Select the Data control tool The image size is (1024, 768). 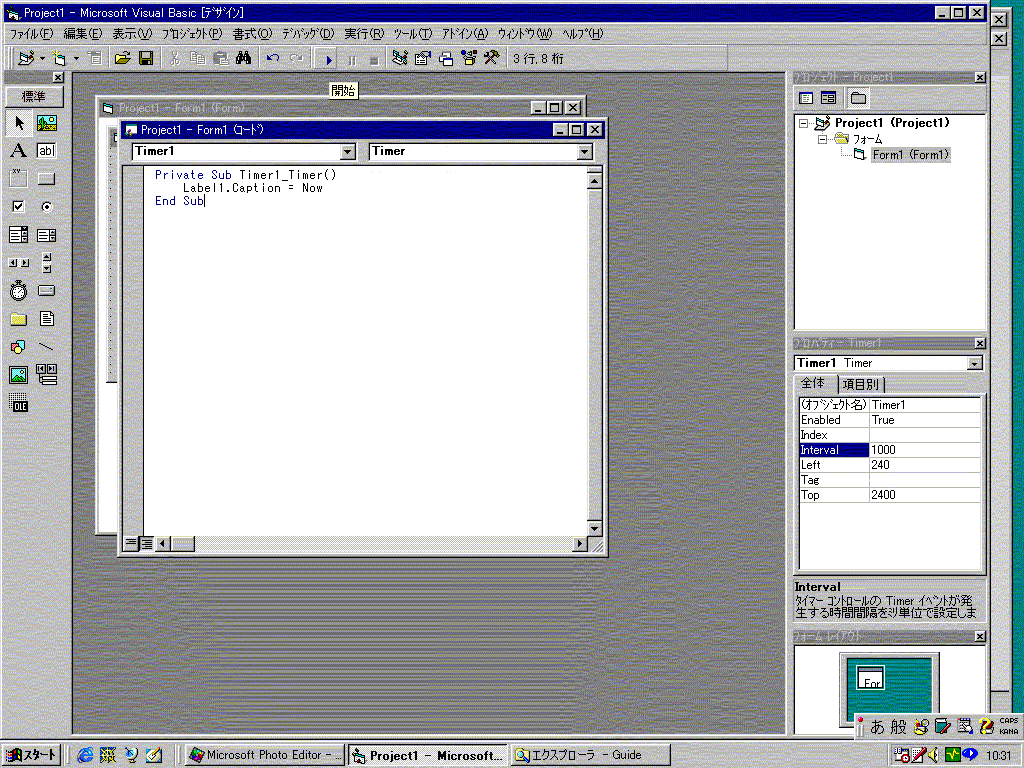pos(46,375)
